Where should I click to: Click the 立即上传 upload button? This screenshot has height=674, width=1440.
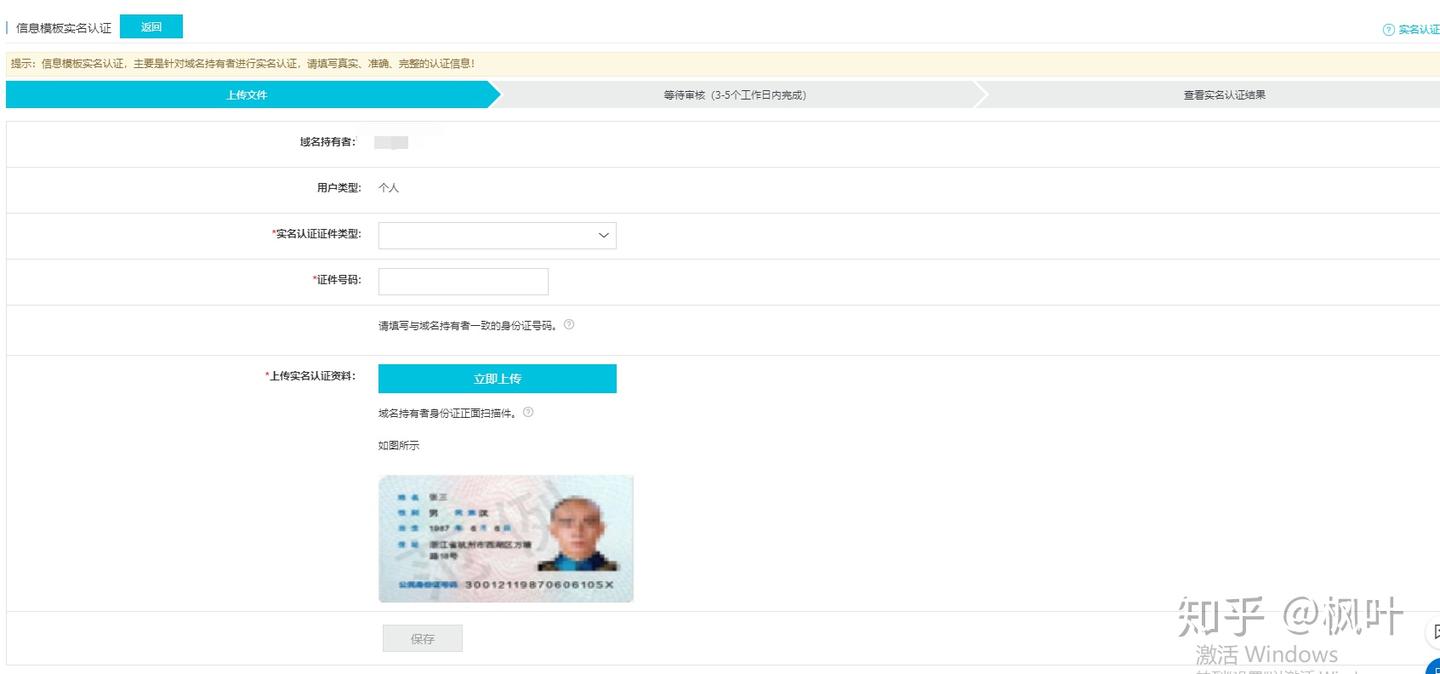point(497,379)
